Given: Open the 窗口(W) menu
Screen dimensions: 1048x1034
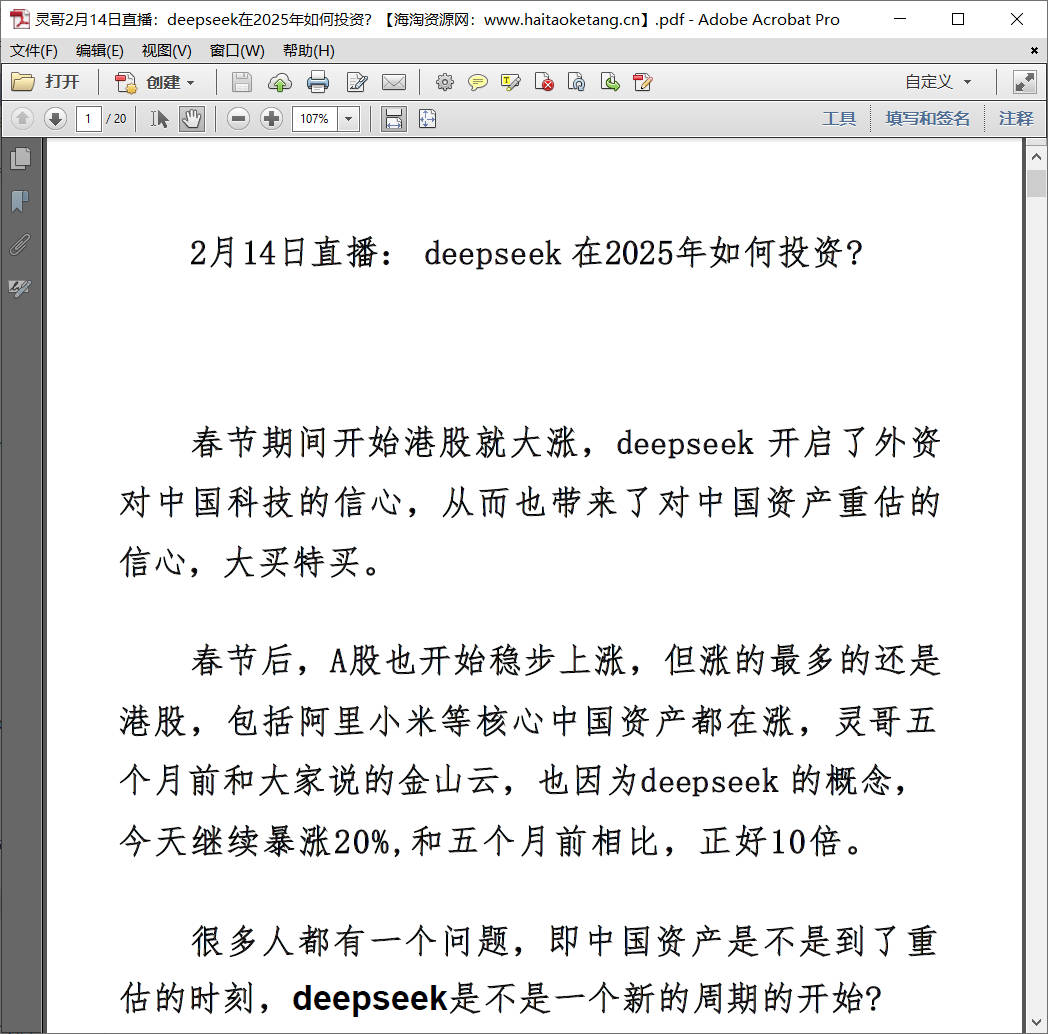Looking at the screenshot, I should pyautogui.click(x=237, y=51).
